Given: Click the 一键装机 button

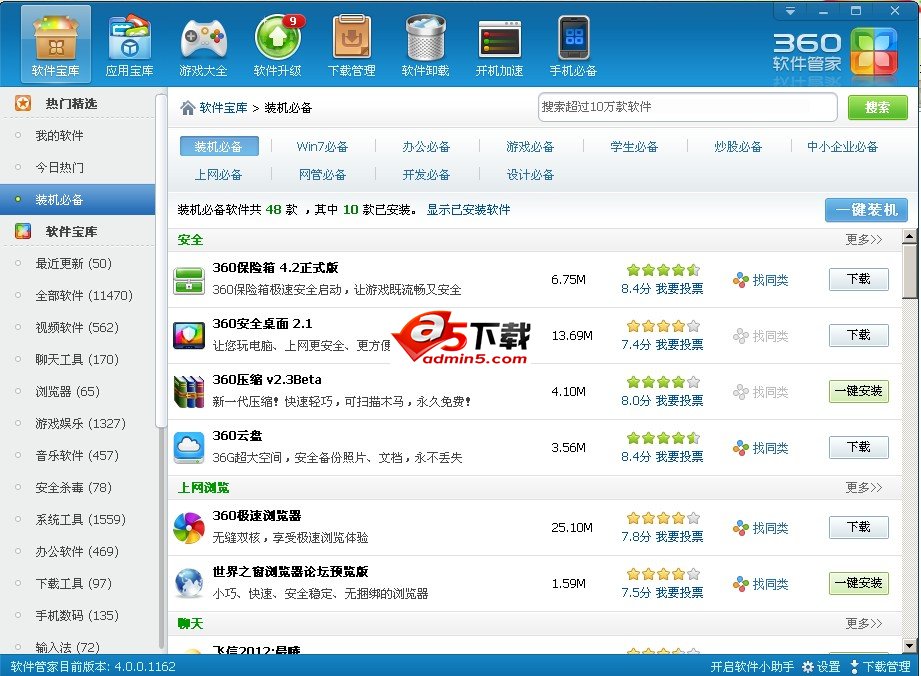Looking at the screenshot, I should (x=866, y=210).
